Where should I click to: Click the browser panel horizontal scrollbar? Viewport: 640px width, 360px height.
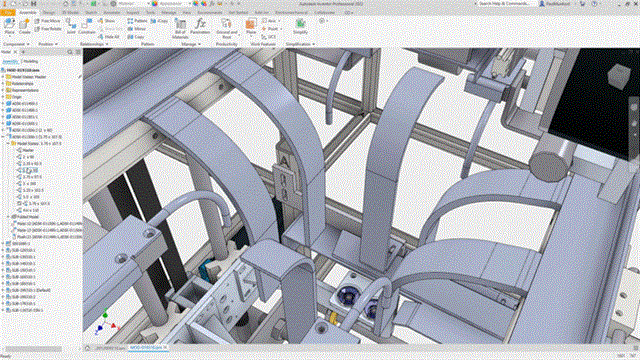(x=33, y=349)
